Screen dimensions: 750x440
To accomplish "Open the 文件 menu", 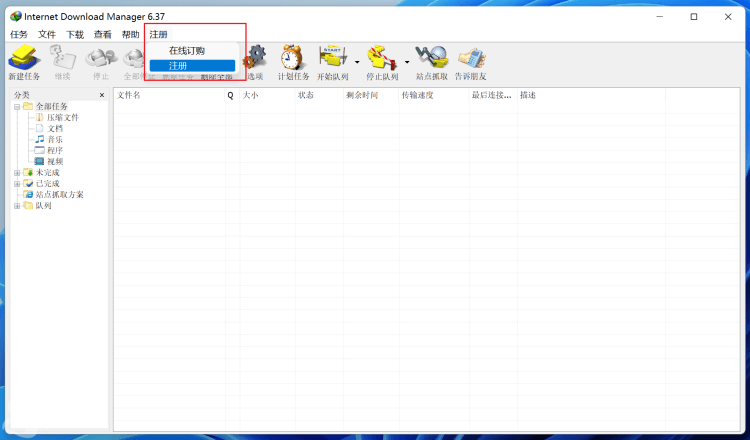I will point(47,34).
